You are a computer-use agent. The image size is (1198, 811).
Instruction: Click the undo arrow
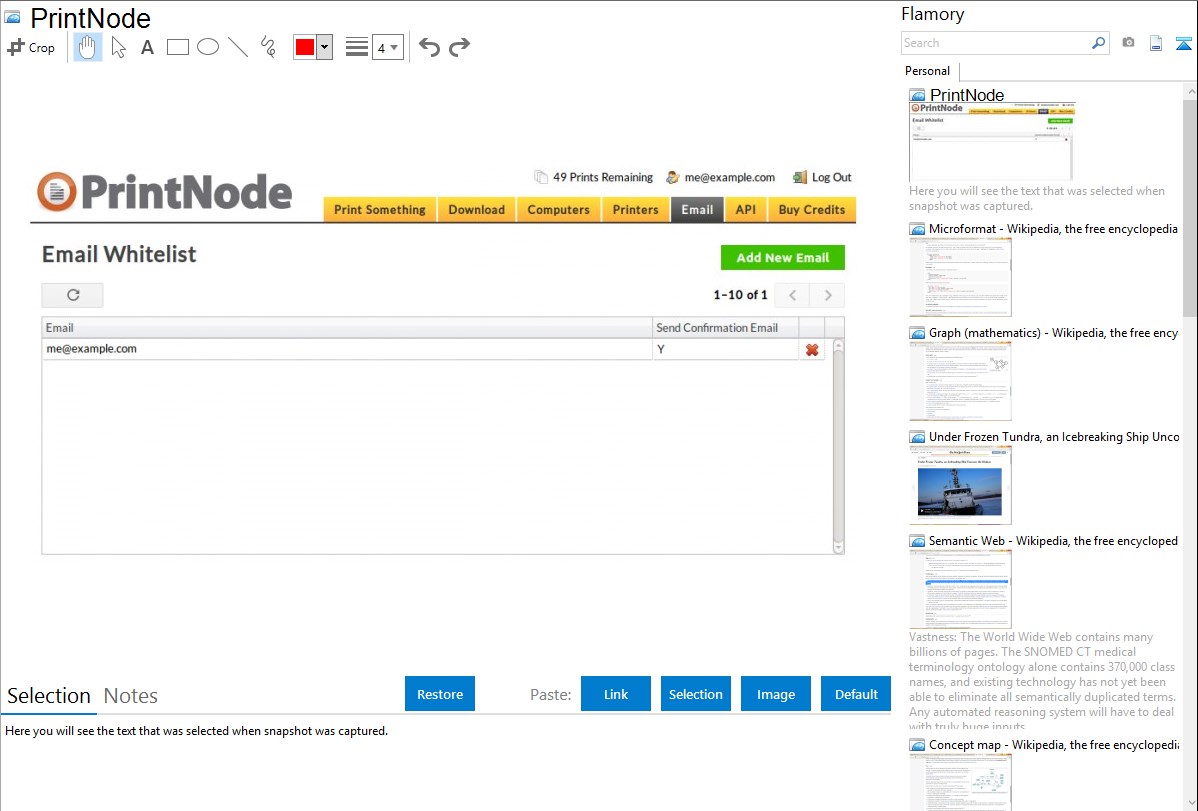pyautogui.click(x=429, y=47)
